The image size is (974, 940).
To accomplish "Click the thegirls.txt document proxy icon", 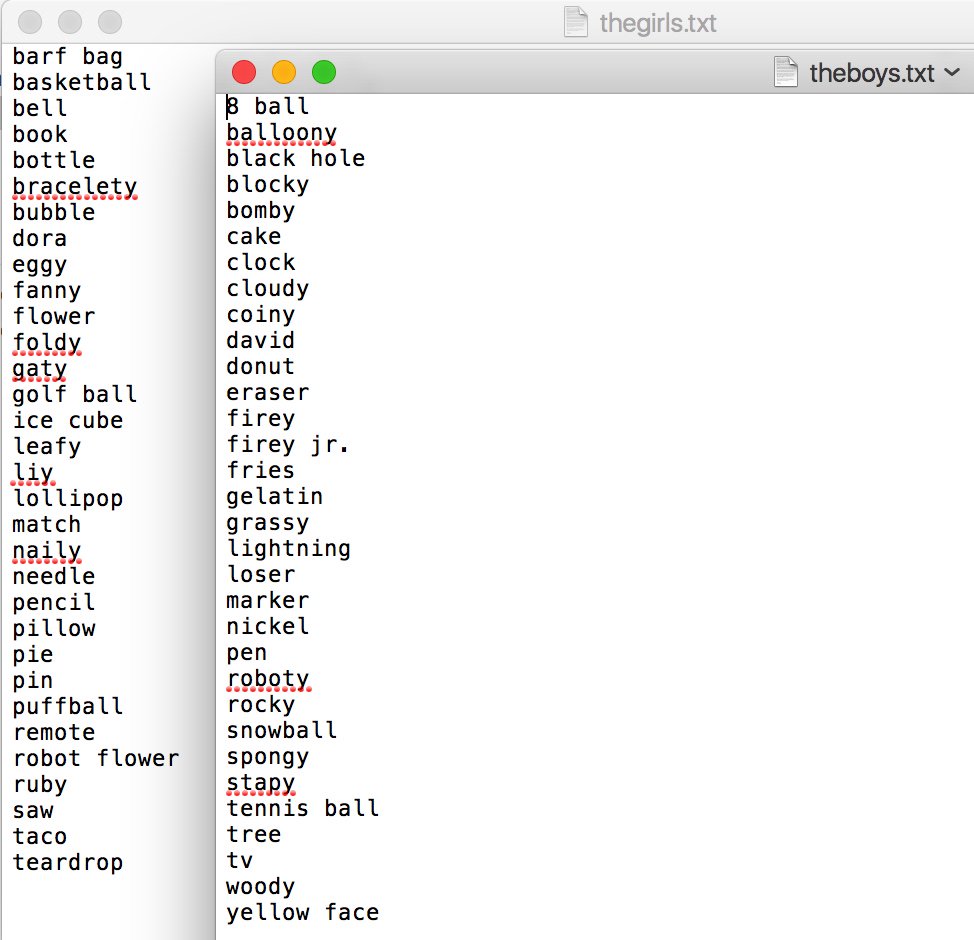I will coord(576,22).
